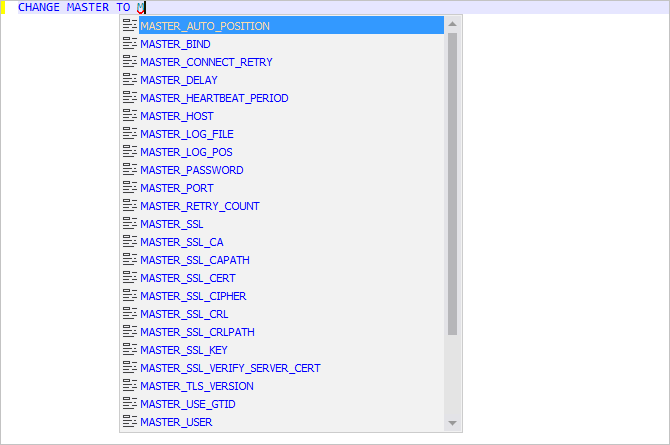The width and height of the screenshot is (670, 445).
Task: Select MASTER_SSL_CERT suggestion
Action: coord(282,278)
